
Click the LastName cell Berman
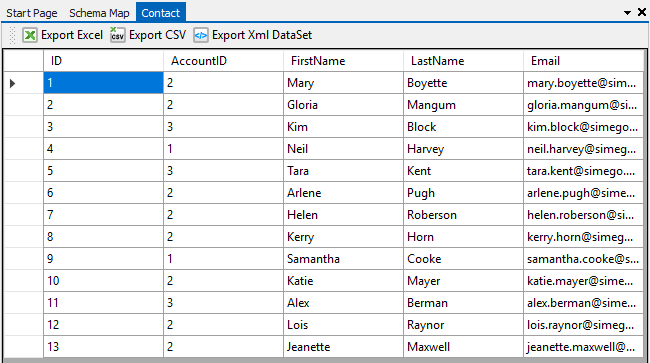[x=463, y=302]
